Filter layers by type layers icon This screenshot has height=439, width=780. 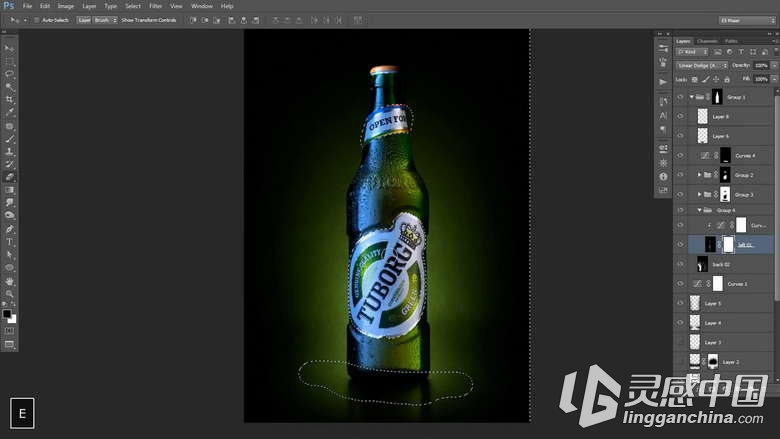[x=741, y=52]
